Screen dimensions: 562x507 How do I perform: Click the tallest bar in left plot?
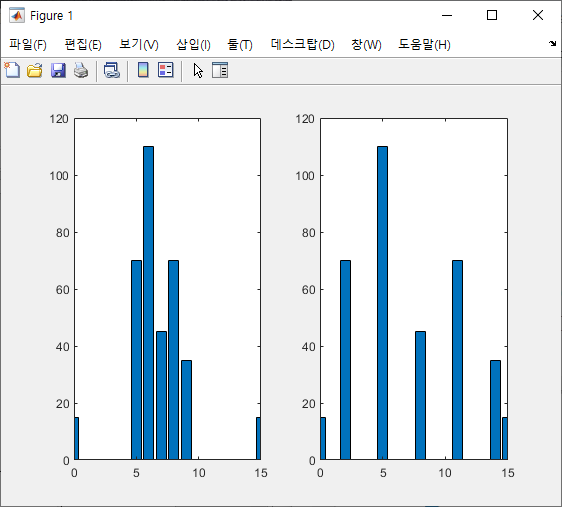click(x=148, y=303)
